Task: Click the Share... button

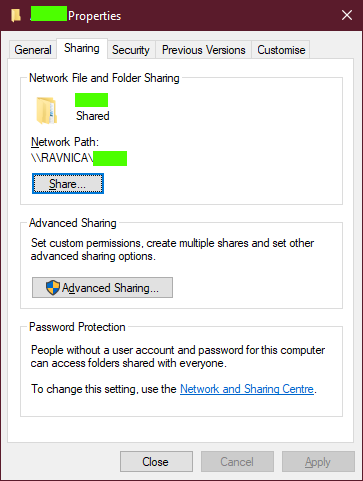Action: pyautogui.click(x=68, y=184)
